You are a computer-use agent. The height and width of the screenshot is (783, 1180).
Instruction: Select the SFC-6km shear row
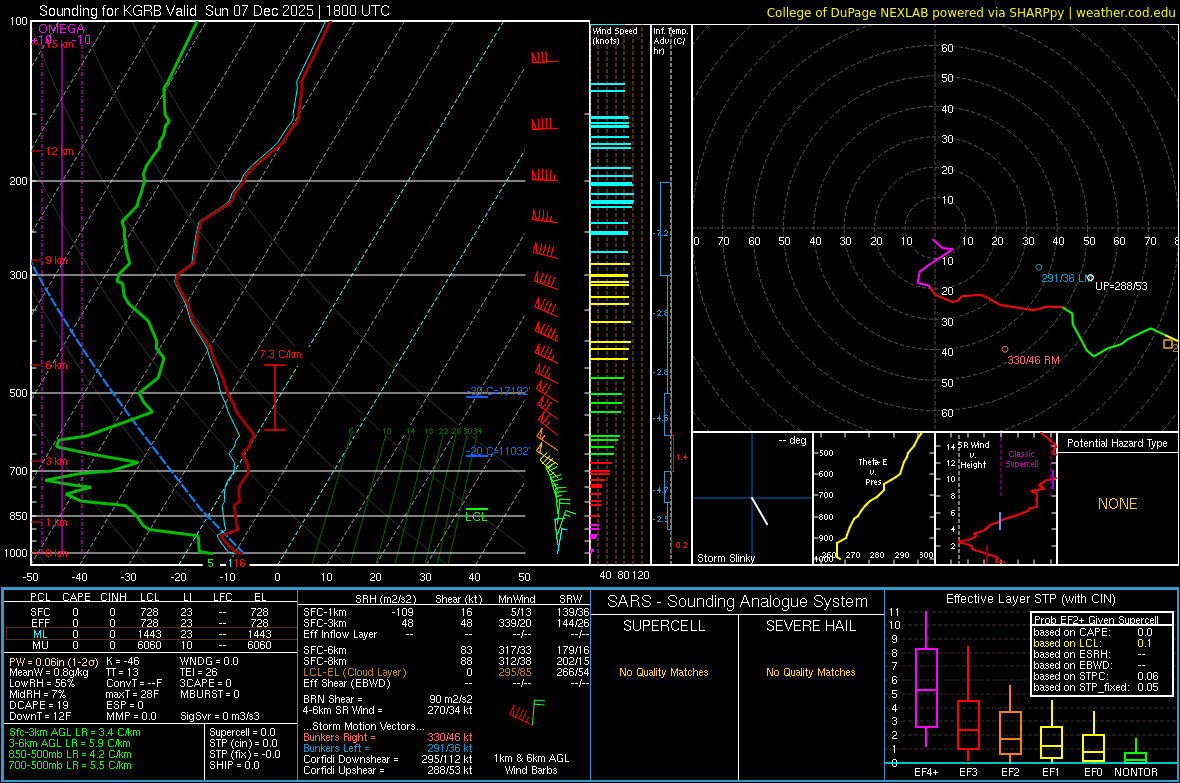tap(446, 650)
